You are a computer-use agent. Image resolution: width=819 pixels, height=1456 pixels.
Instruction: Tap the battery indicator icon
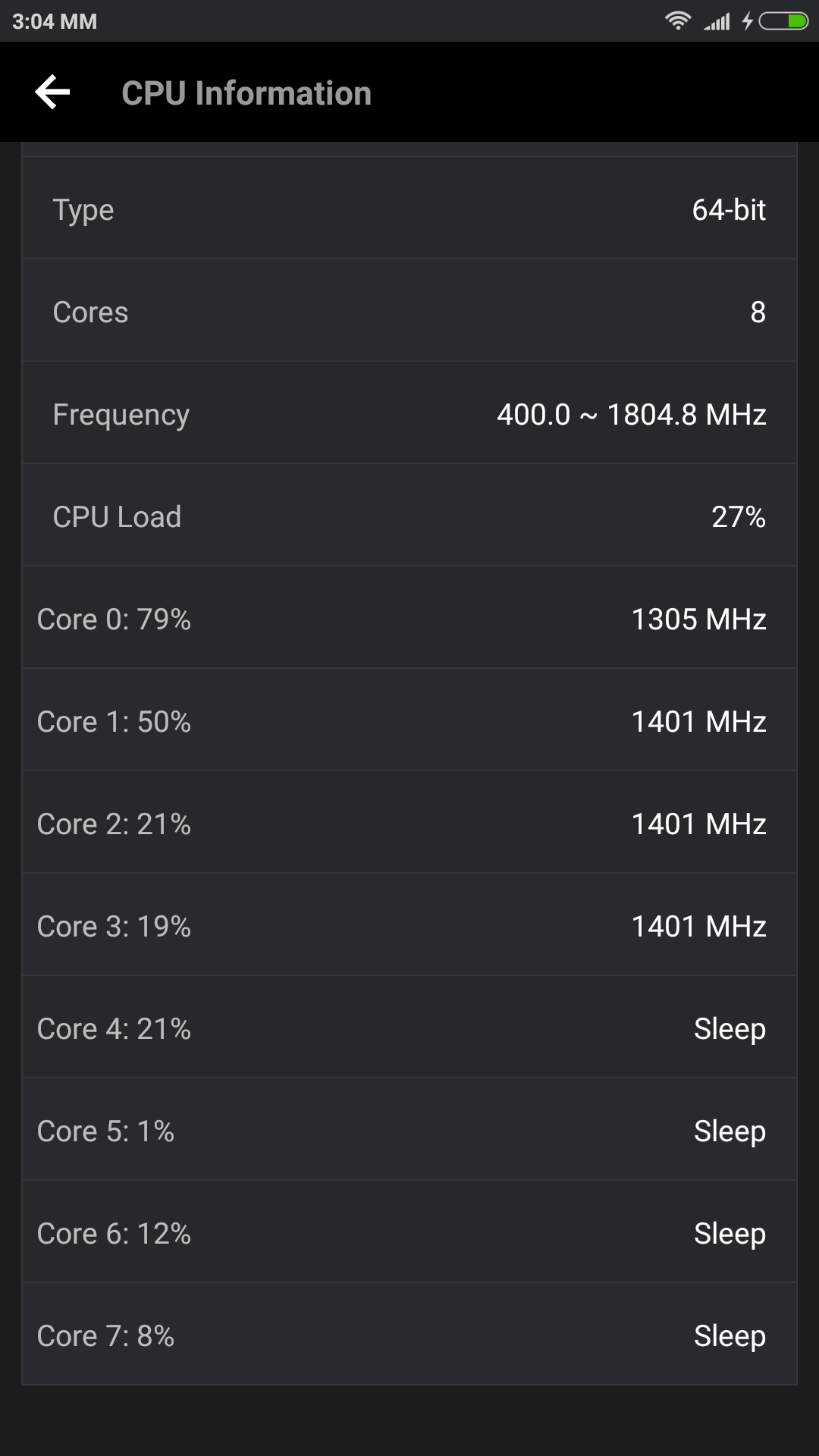coord(783,21)
